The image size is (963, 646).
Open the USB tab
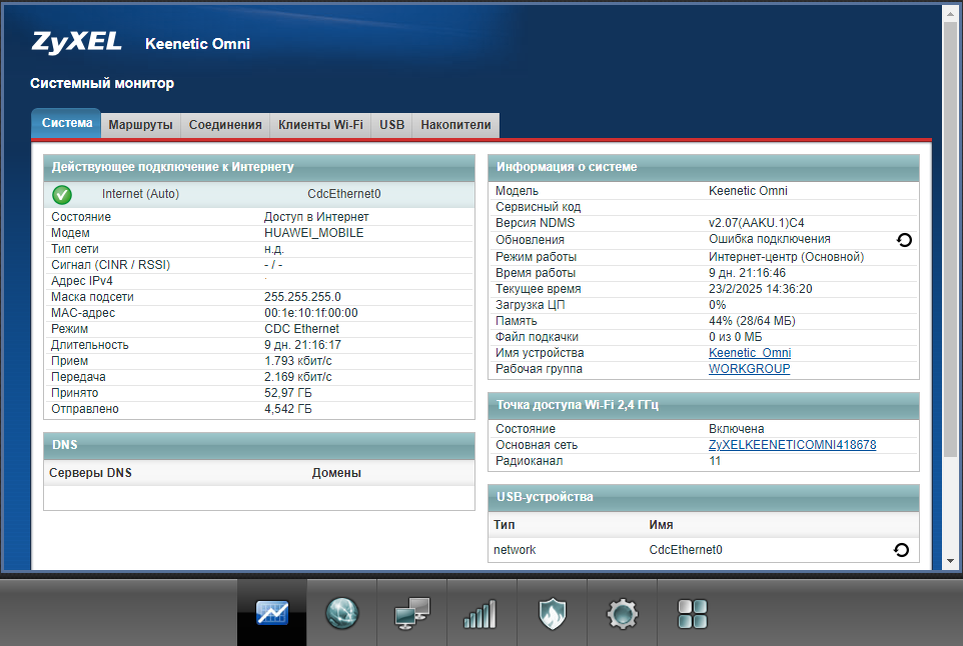point(392,125)
